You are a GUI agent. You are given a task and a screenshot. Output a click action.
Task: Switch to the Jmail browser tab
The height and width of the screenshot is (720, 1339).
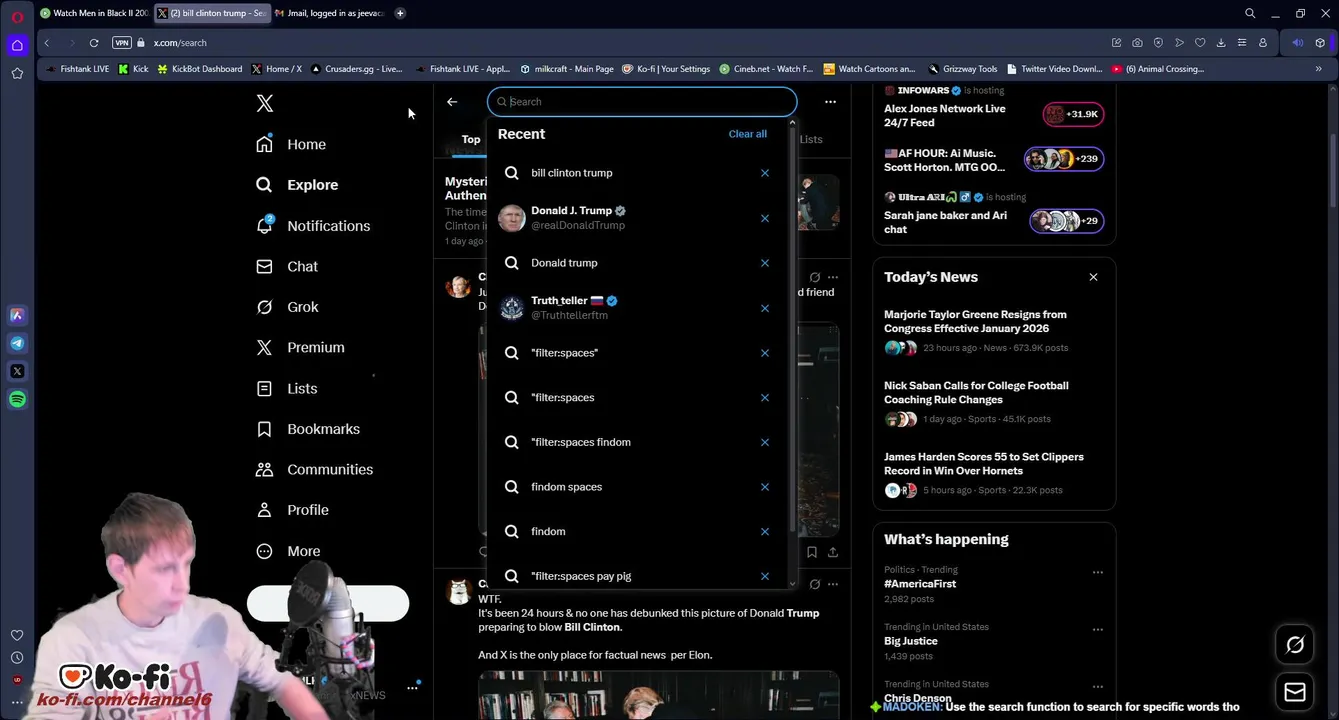329,13
